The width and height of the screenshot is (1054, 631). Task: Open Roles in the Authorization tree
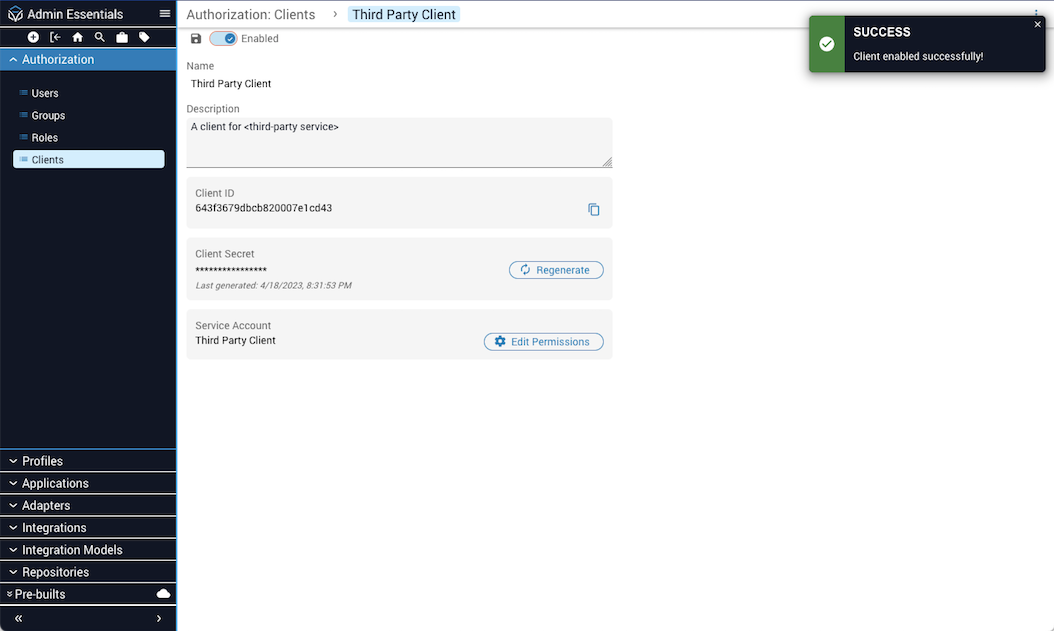[x=44, y=138]
